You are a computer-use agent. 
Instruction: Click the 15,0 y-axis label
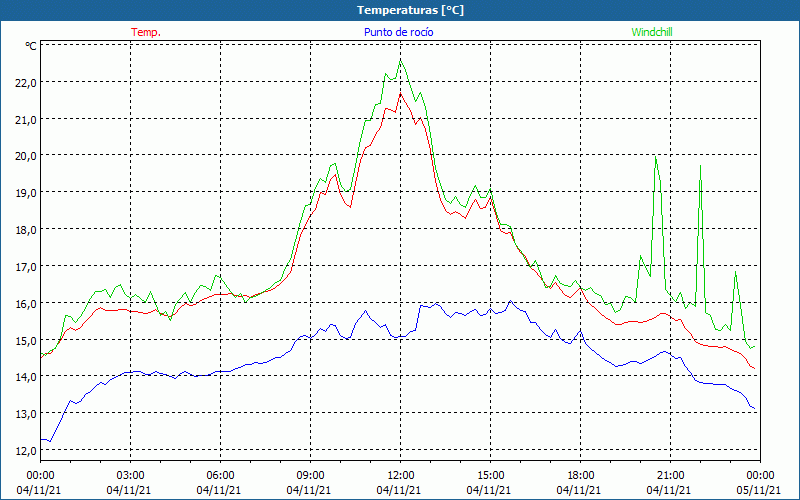tap(26, 341)
